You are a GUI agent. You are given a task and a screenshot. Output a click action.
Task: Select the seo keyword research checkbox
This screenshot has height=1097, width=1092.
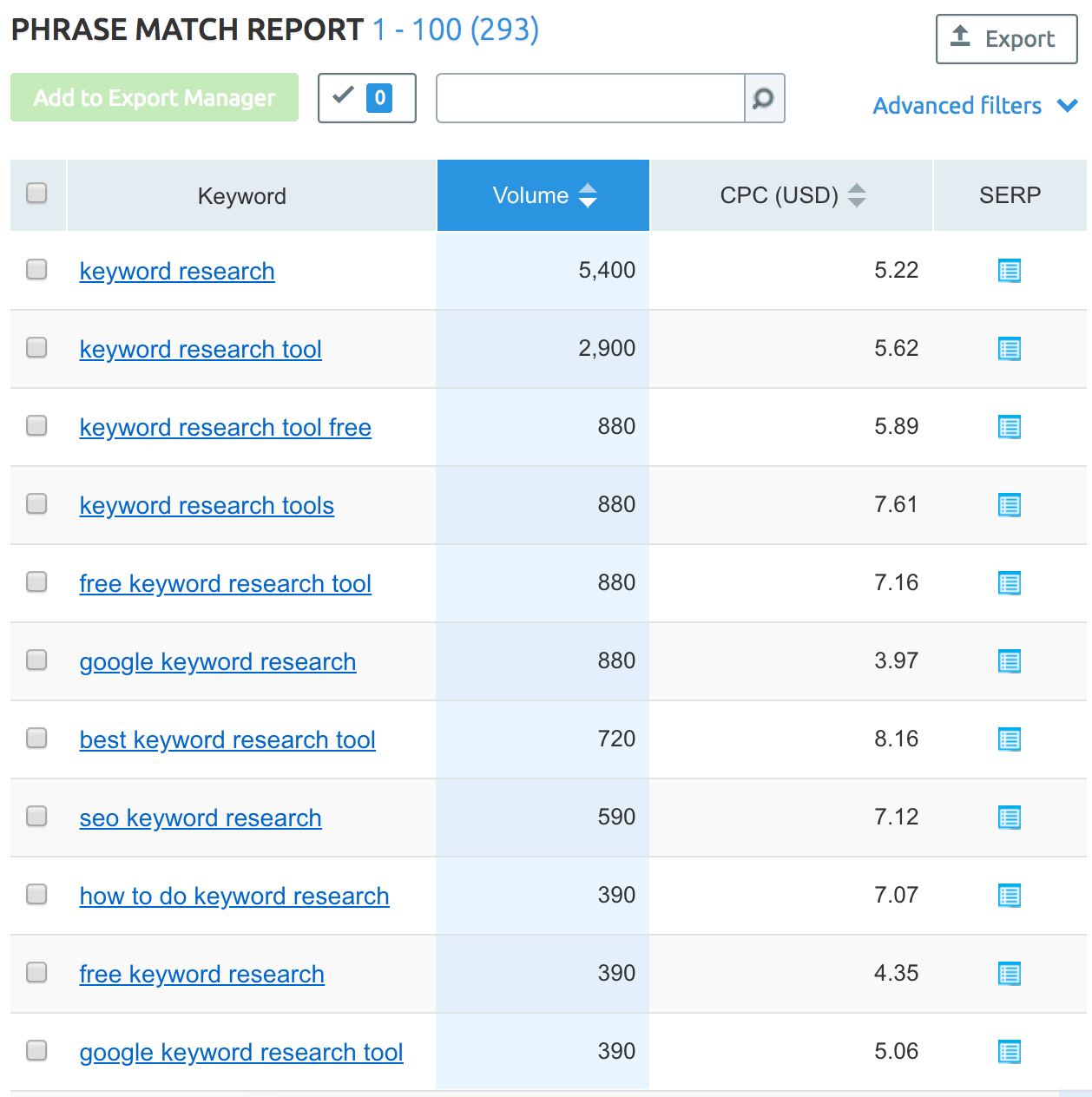click(x=36, y=816)
